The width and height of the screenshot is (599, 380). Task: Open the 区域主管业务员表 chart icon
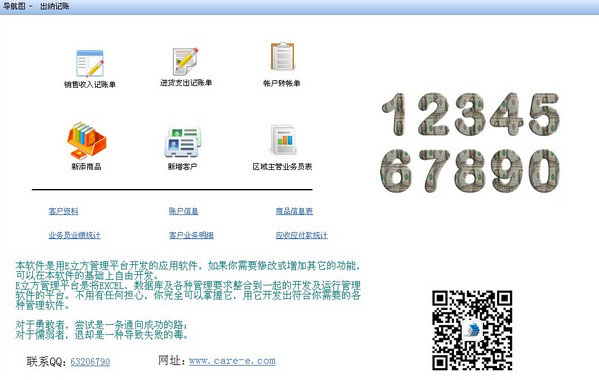pos(283,140)
